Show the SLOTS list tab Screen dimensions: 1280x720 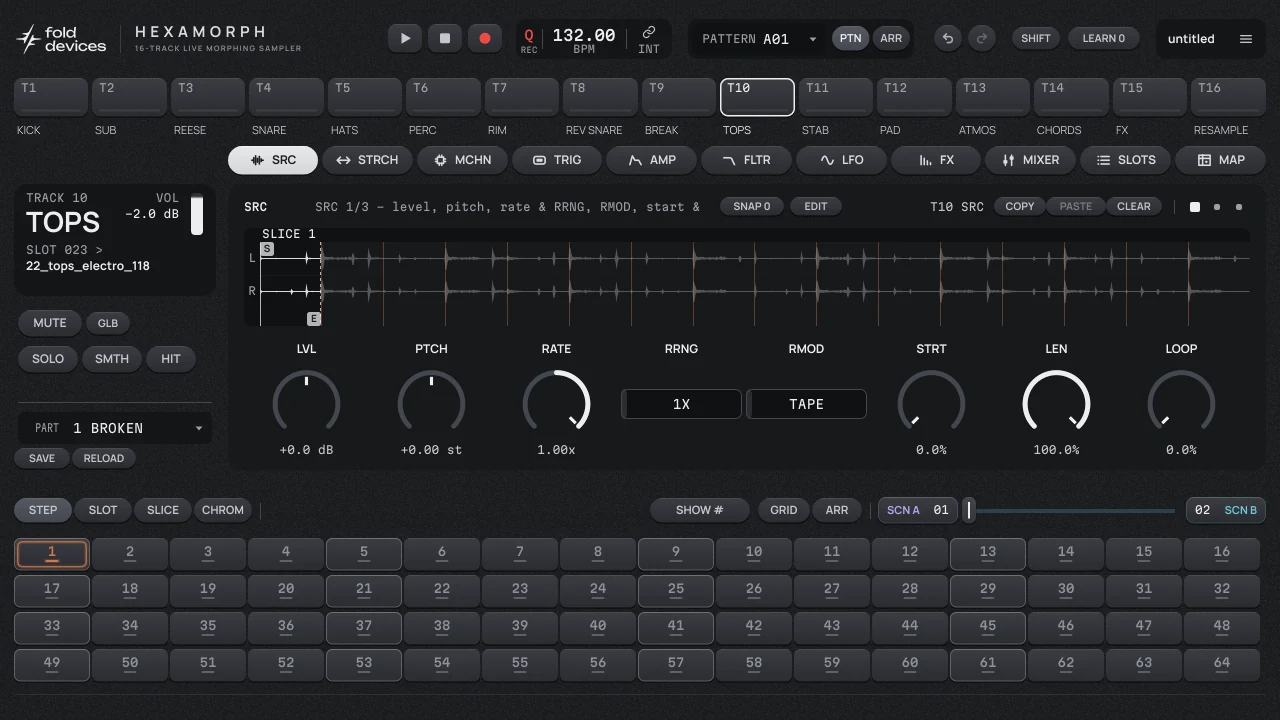[1125, 160]
